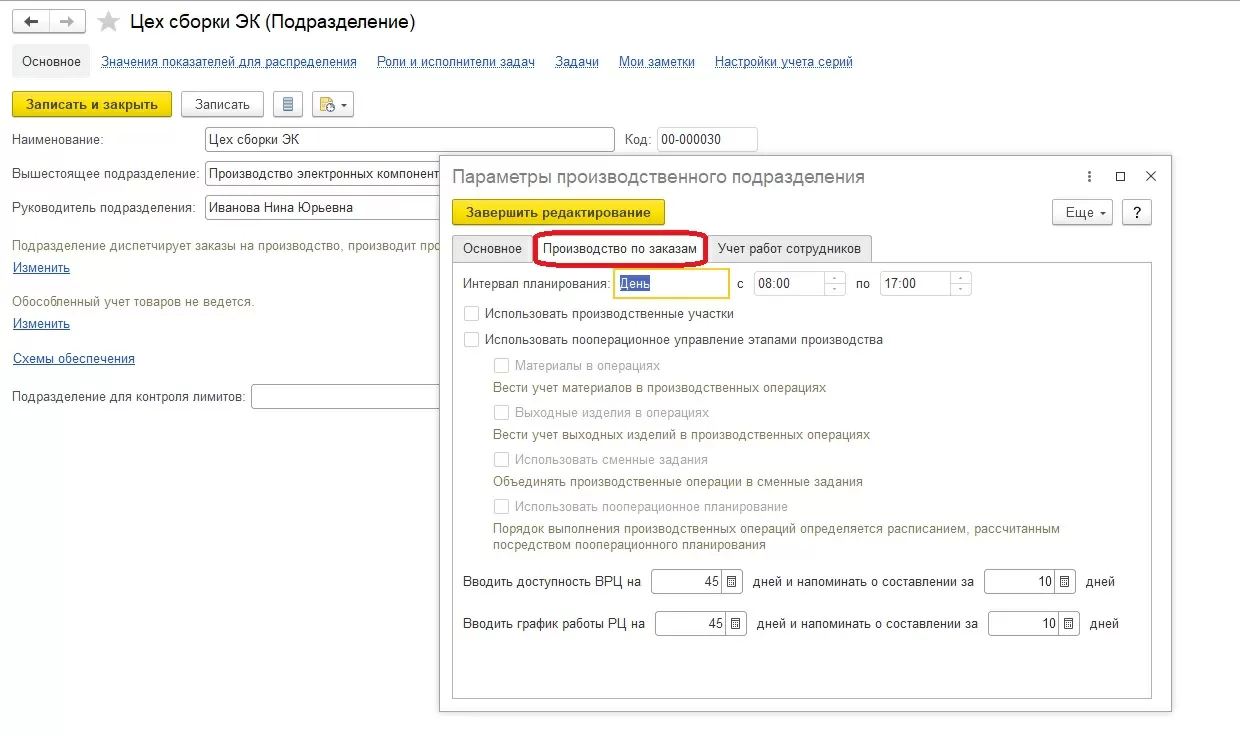Click the ВРЦ availability days field 45
This screenshot has height=736, width=1240.
coord(687,581)
